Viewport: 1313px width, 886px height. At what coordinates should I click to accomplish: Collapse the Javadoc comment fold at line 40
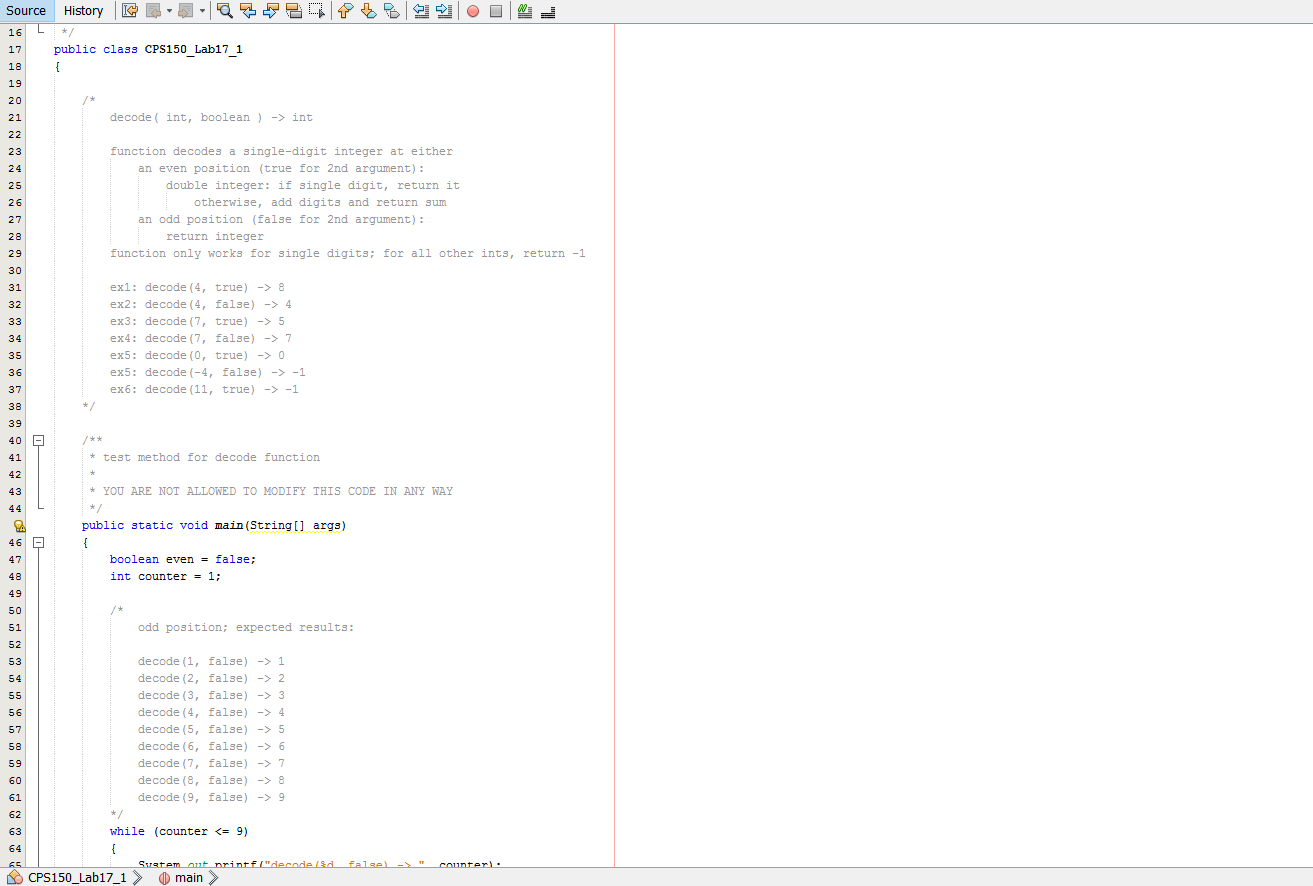tap(39, 440)
